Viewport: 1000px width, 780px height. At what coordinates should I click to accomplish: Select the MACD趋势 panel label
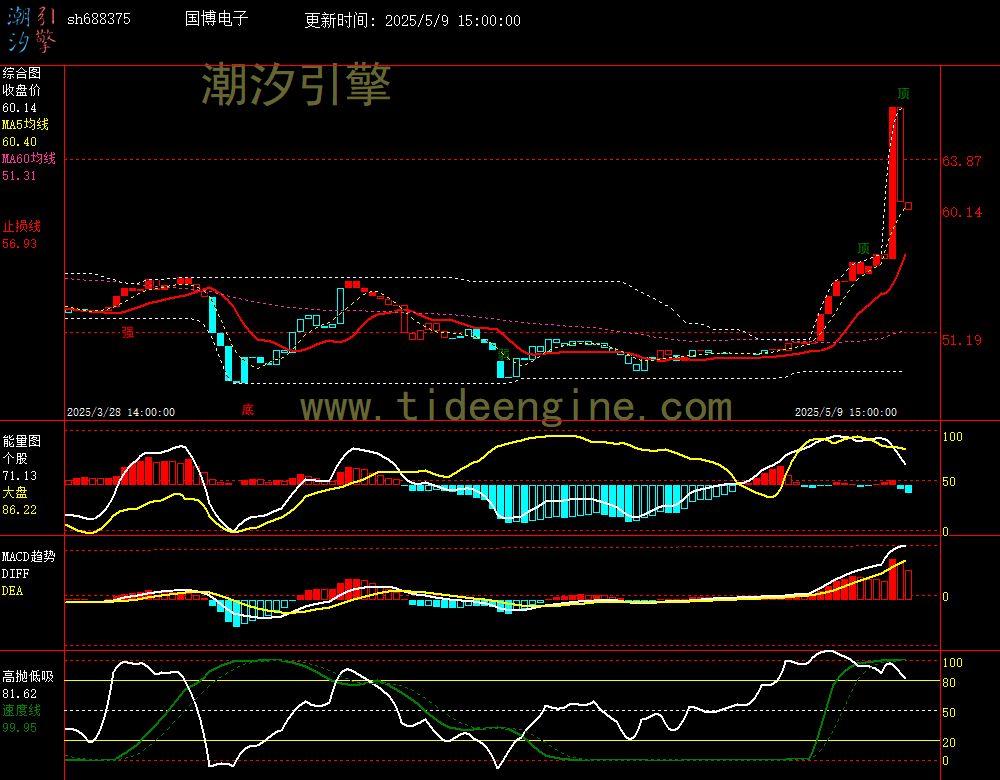29,556
